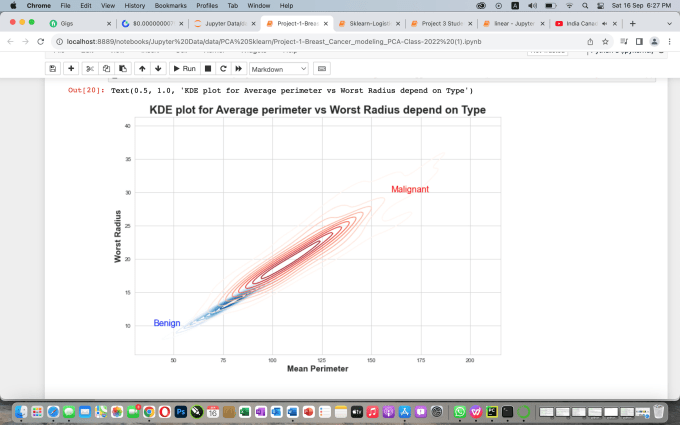The height and width of the screenshot is (425, 680).
Task: Switch to the $0.00000007 tab
Action: tap(151, 23)
